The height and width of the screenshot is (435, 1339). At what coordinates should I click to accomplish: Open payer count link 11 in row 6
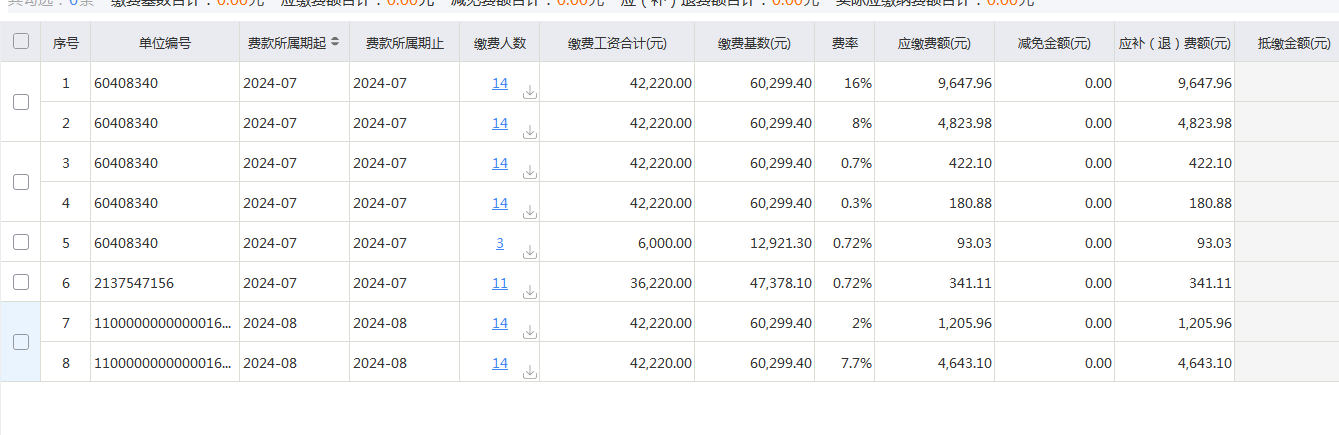pyautogui.click(x=500, y=283)
